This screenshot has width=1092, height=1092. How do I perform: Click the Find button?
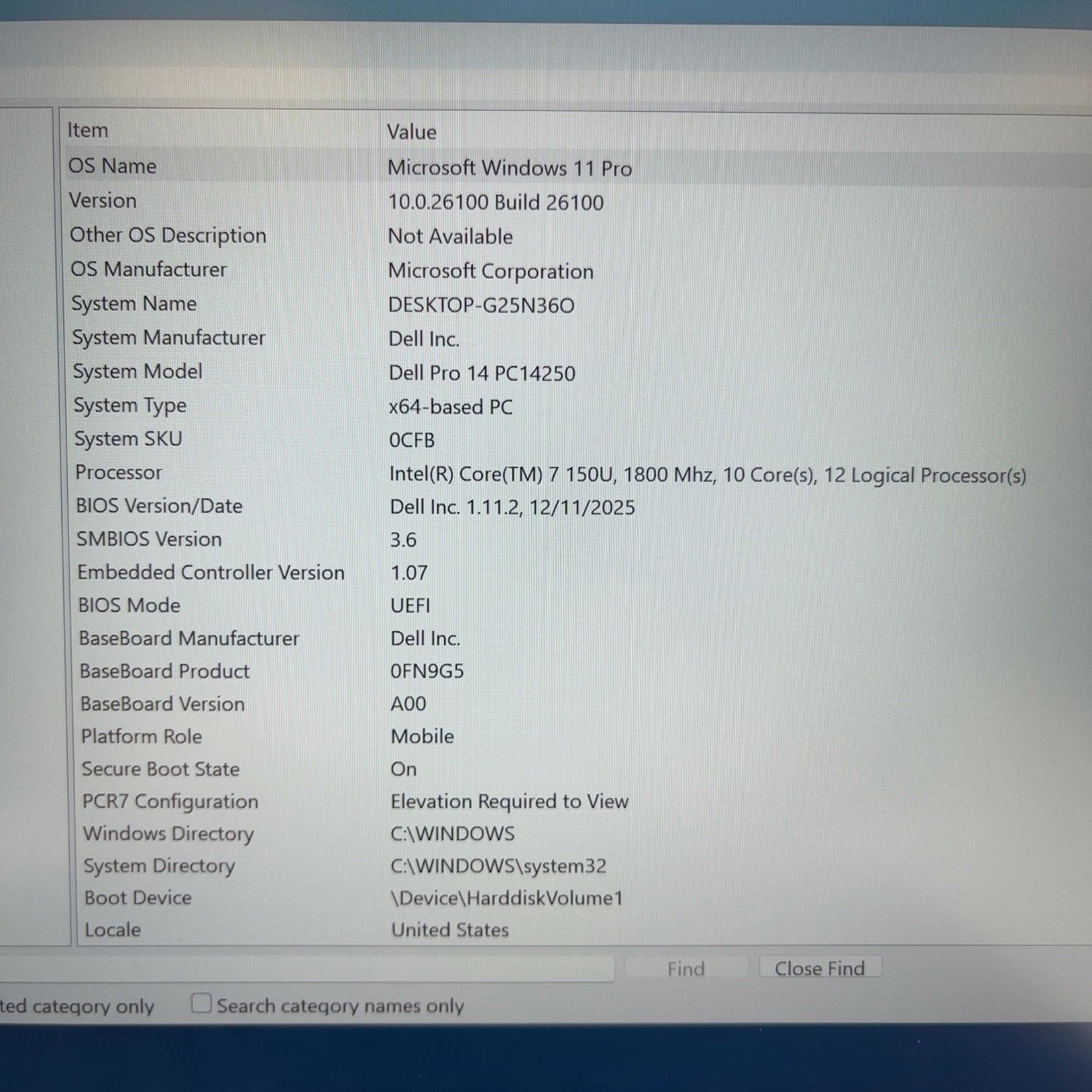(x=686, y=969)
